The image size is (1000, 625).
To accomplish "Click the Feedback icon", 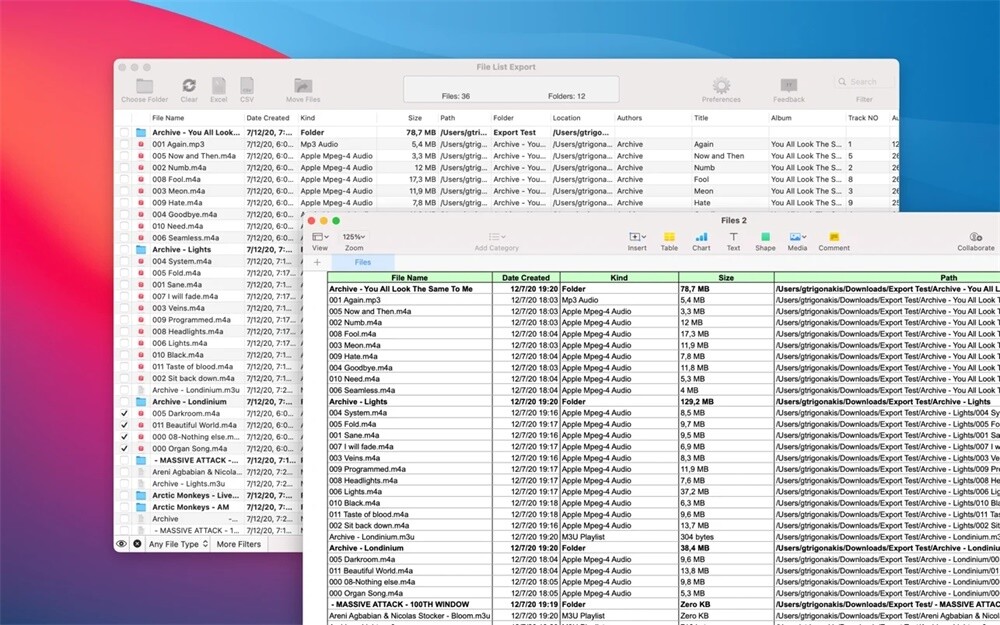I will [x=789, y=85].
